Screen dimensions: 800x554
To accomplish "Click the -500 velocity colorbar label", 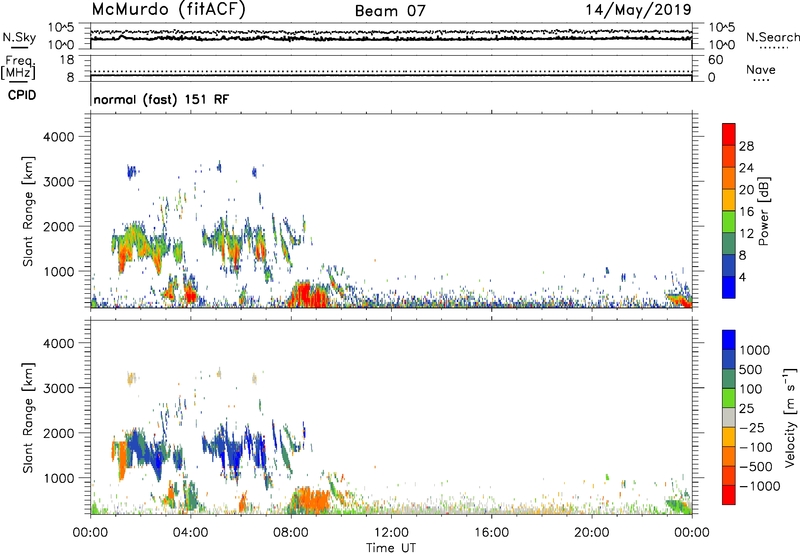I will 756,467.
